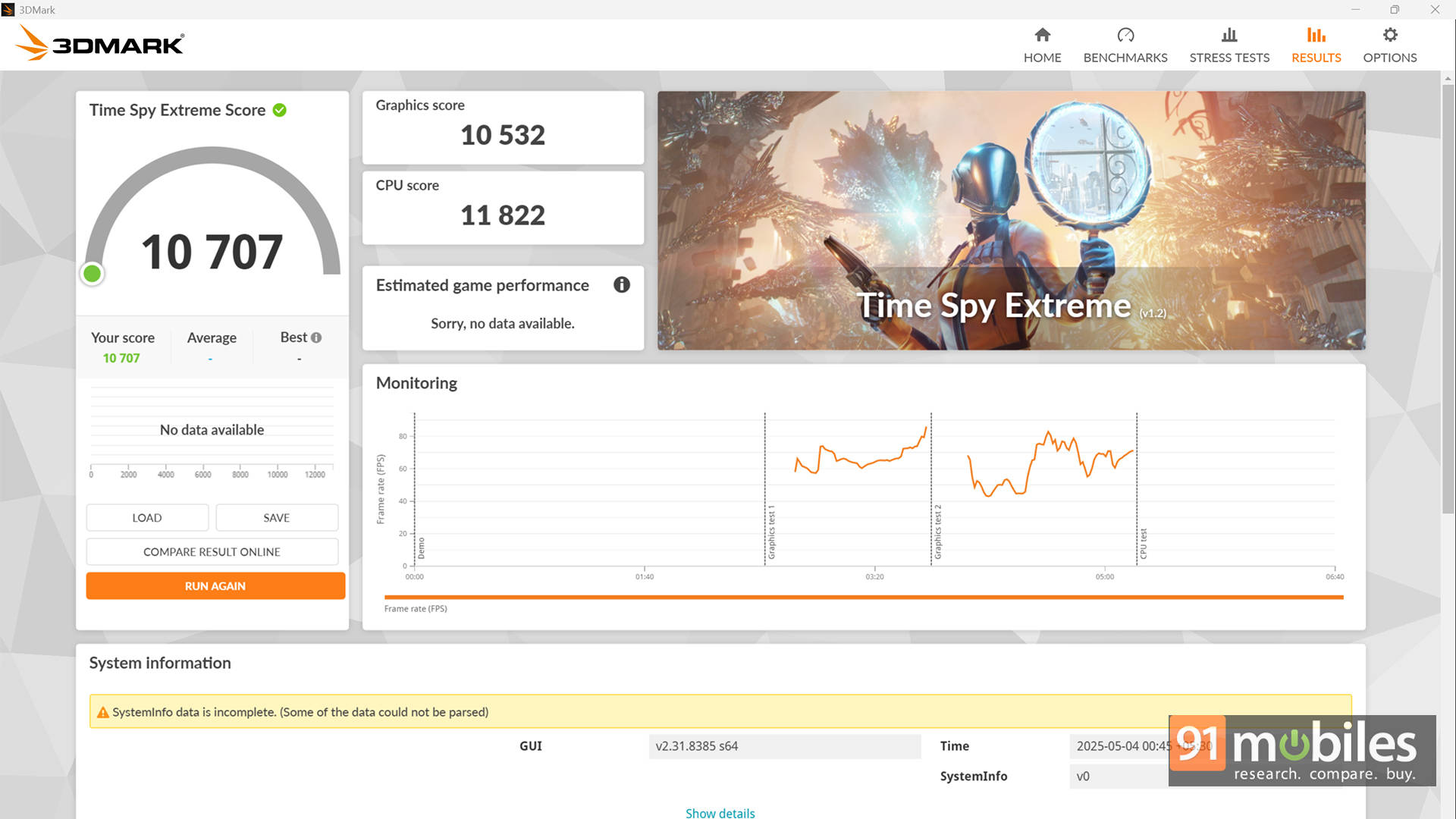Click the Benchmarks gauge icon
Image resolution: width=1456 pixels, height=819 pixels.
[x=1125, y=35]
